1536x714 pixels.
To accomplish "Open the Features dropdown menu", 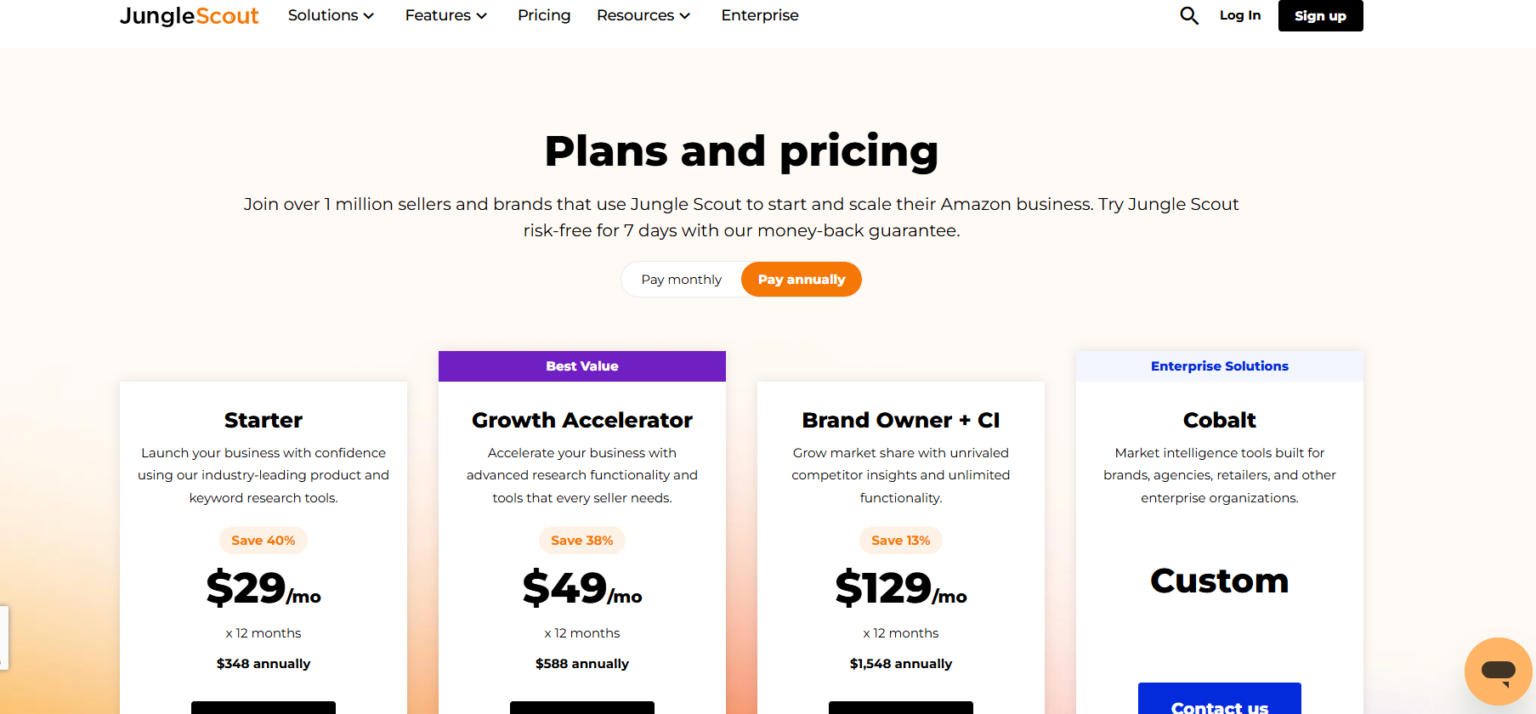I will coord(446,16).
